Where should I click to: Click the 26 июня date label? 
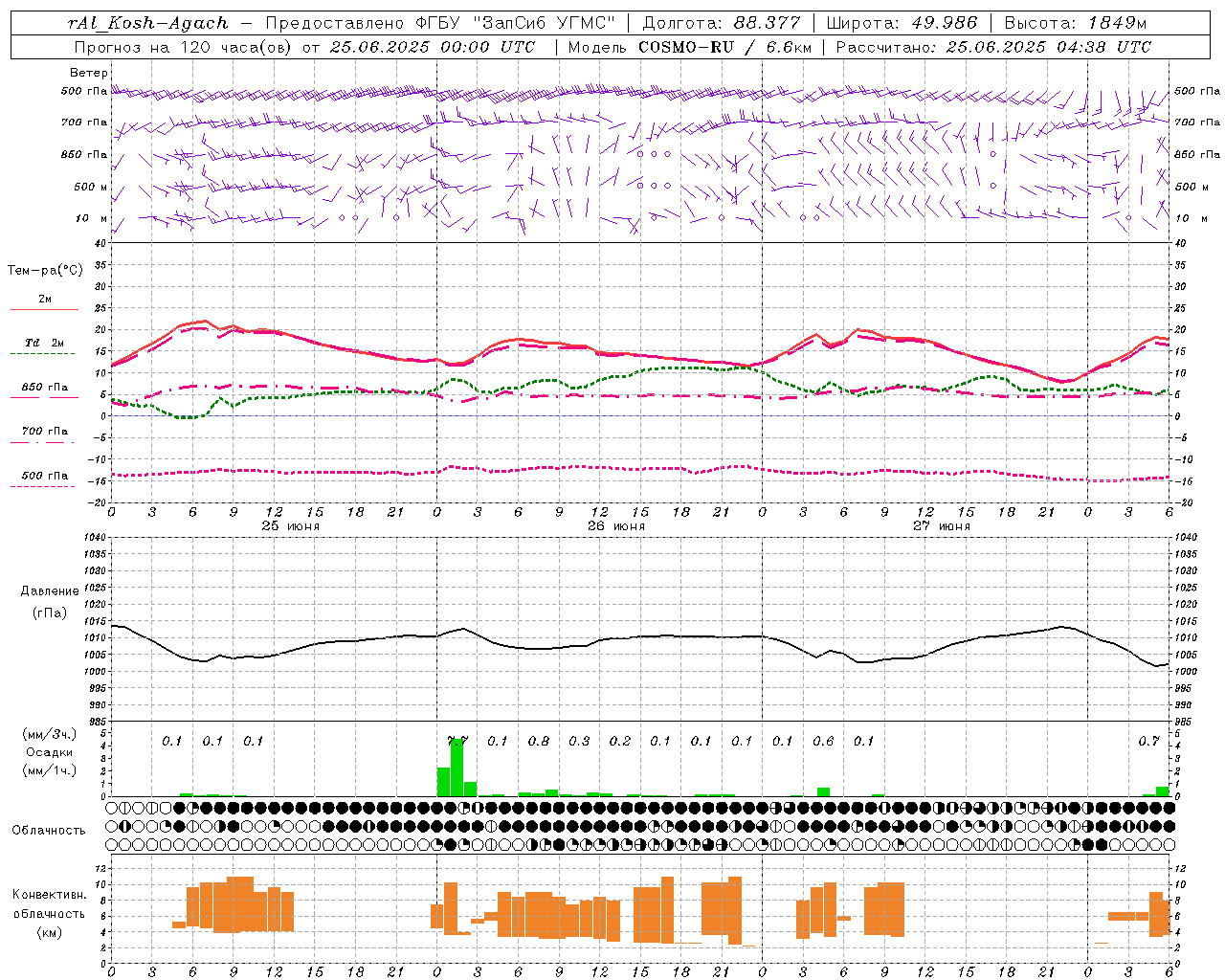616,526
